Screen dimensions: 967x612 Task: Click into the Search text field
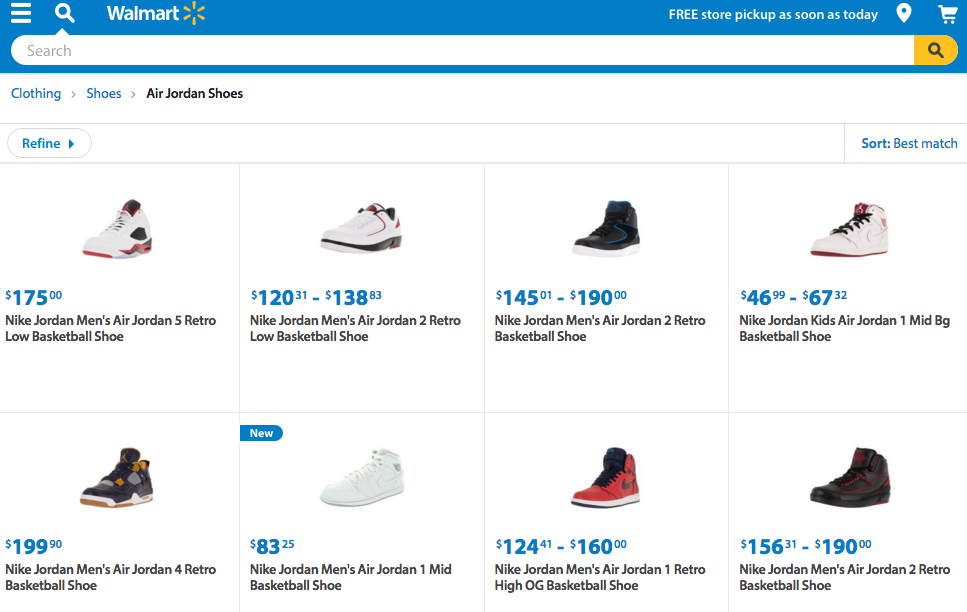point(460,51)
